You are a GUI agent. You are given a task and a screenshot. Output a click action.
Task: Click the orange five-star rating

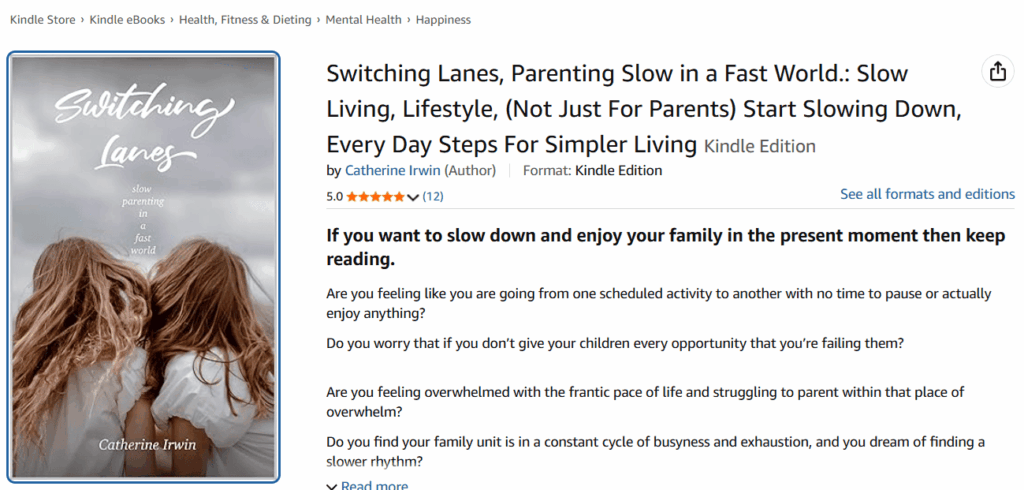(376, 197)
